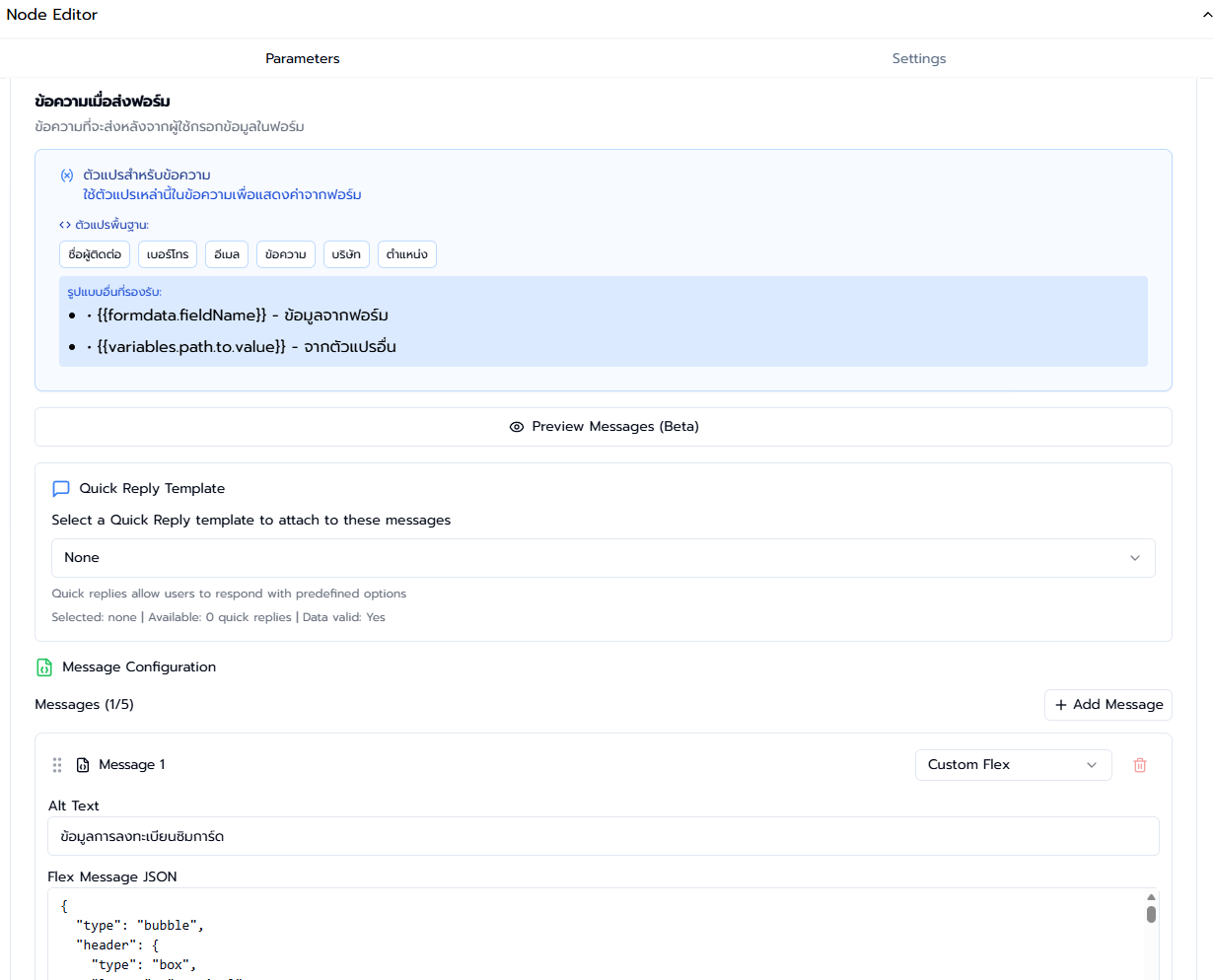Open the Quick Reply template None dropdown
The width and height of the screenshot is (1213, 980).
pyautogui.click(x=604, y=557)
